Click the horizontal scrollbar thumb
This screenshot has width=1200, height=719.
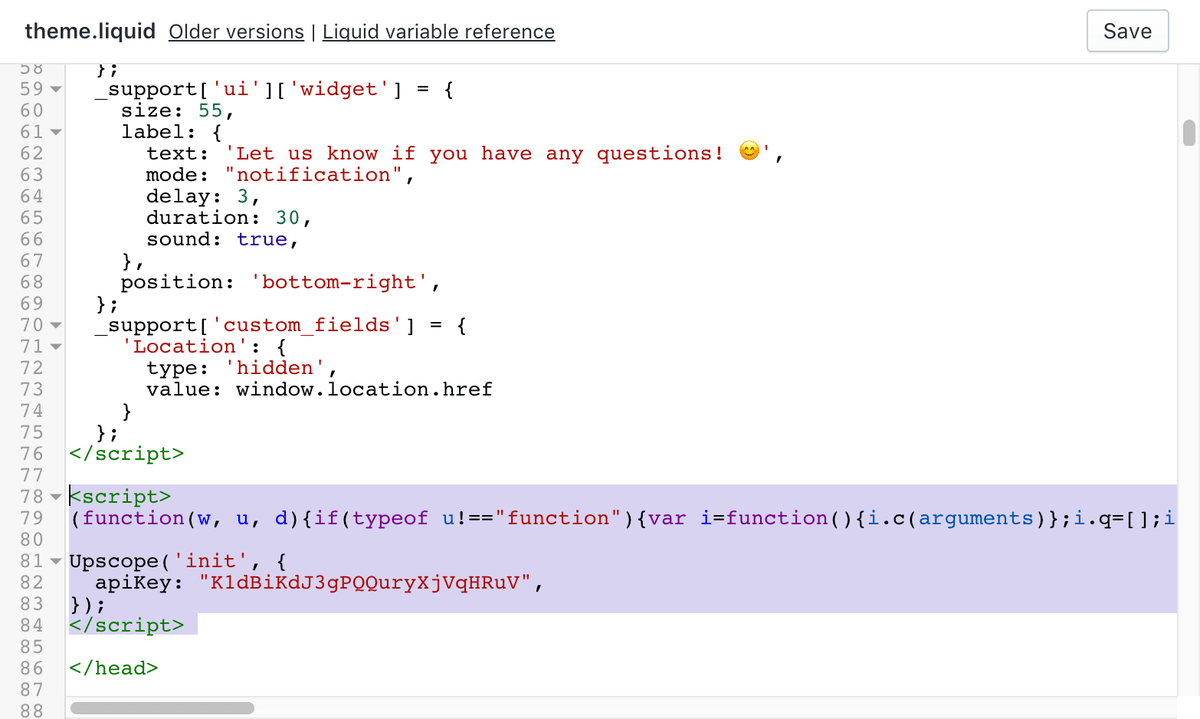coord(162,708)
